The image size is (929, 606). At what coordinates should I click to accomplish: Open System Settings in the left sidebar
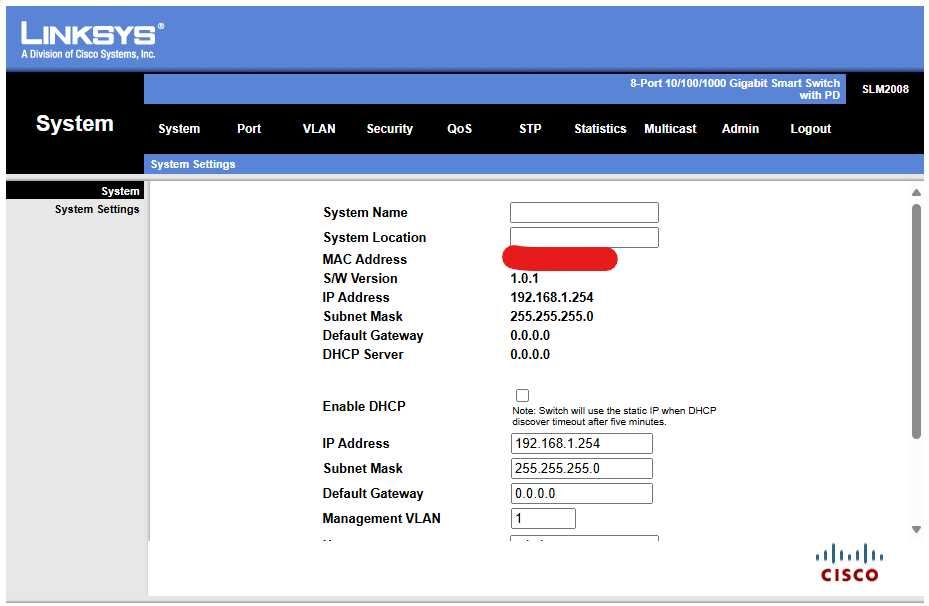[x=97, y=209]
